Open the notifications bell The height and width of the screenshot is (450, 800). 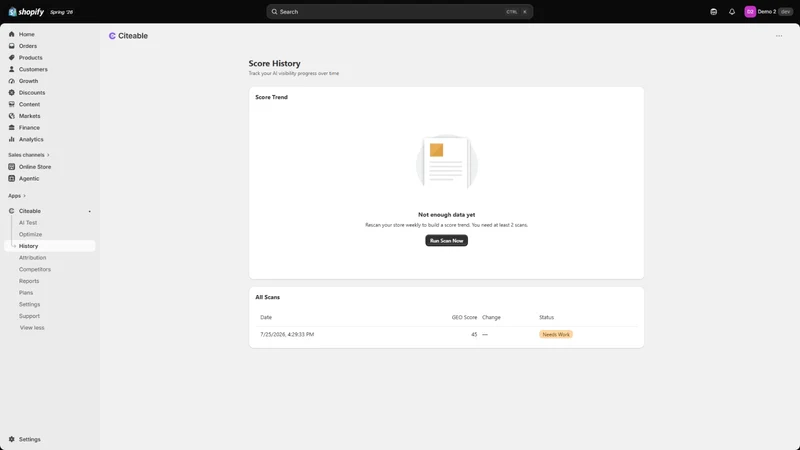(732, 12)
